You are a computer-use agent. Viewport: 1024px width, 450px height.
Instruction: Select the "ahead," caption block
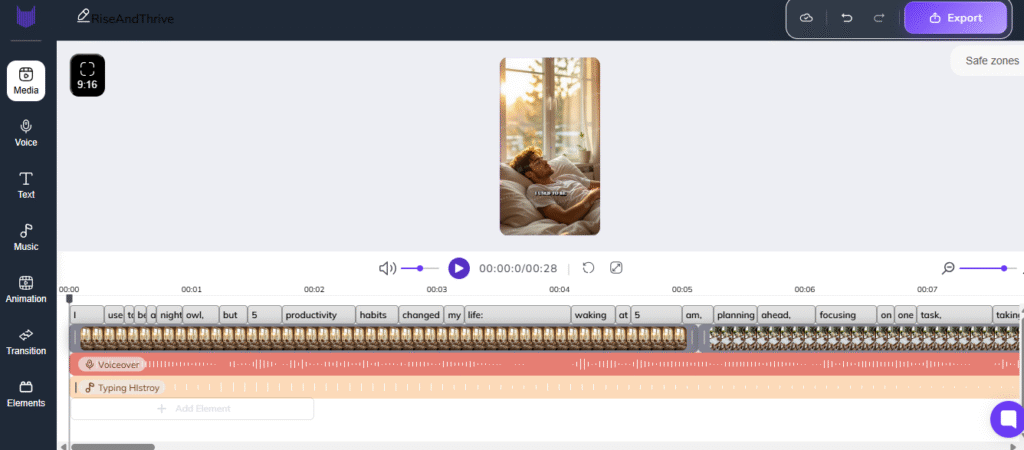(x=786, y=315)
